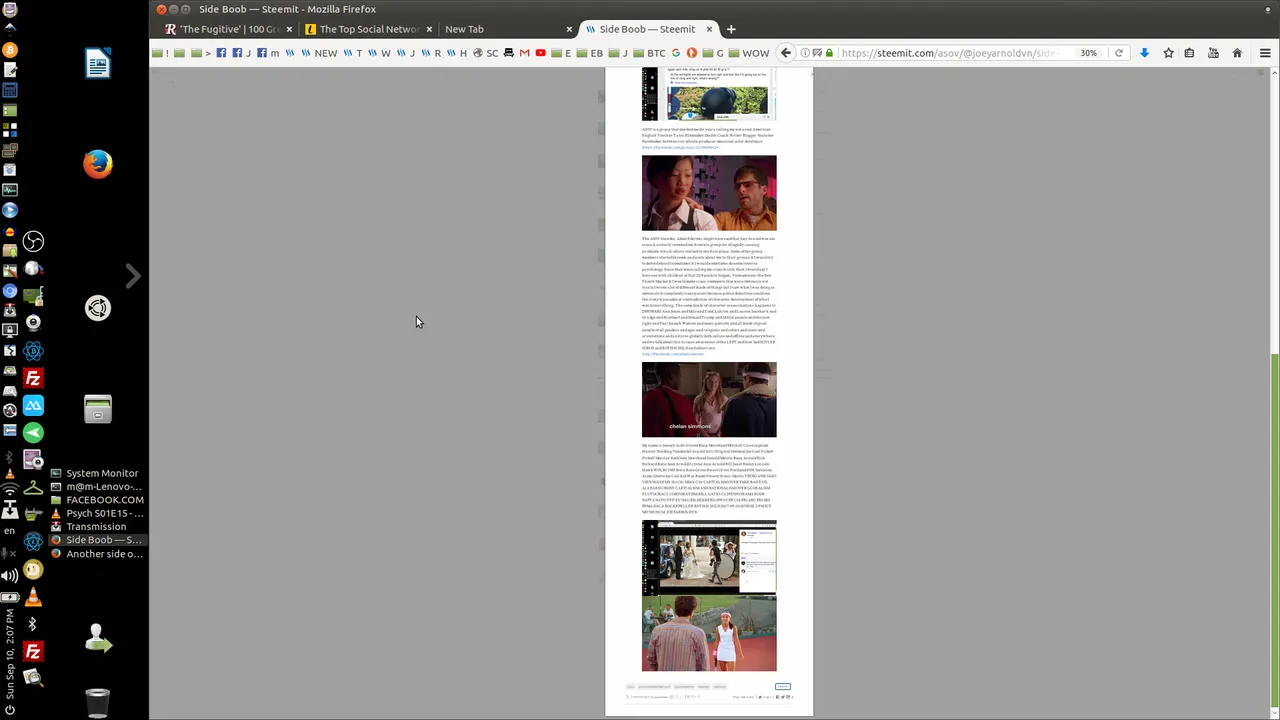
Task: Open the YouTube toolbar button
Action: coord(1213,53)
